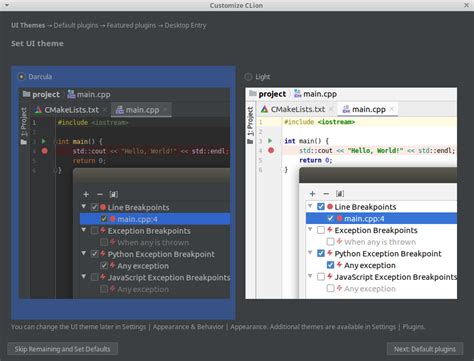474x361 pixels.
Task: Collapse Python Exception Breakpoint node in Darcula preview
Action: pyautogui.click(x=84, y=253)
